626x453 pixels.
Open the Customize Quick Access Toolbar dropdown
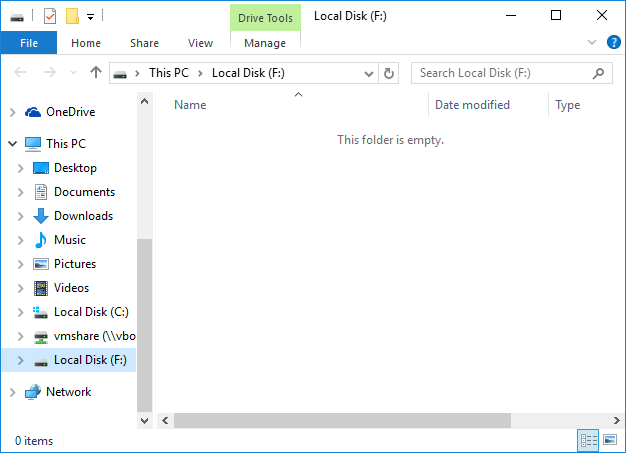pos(91,17)
